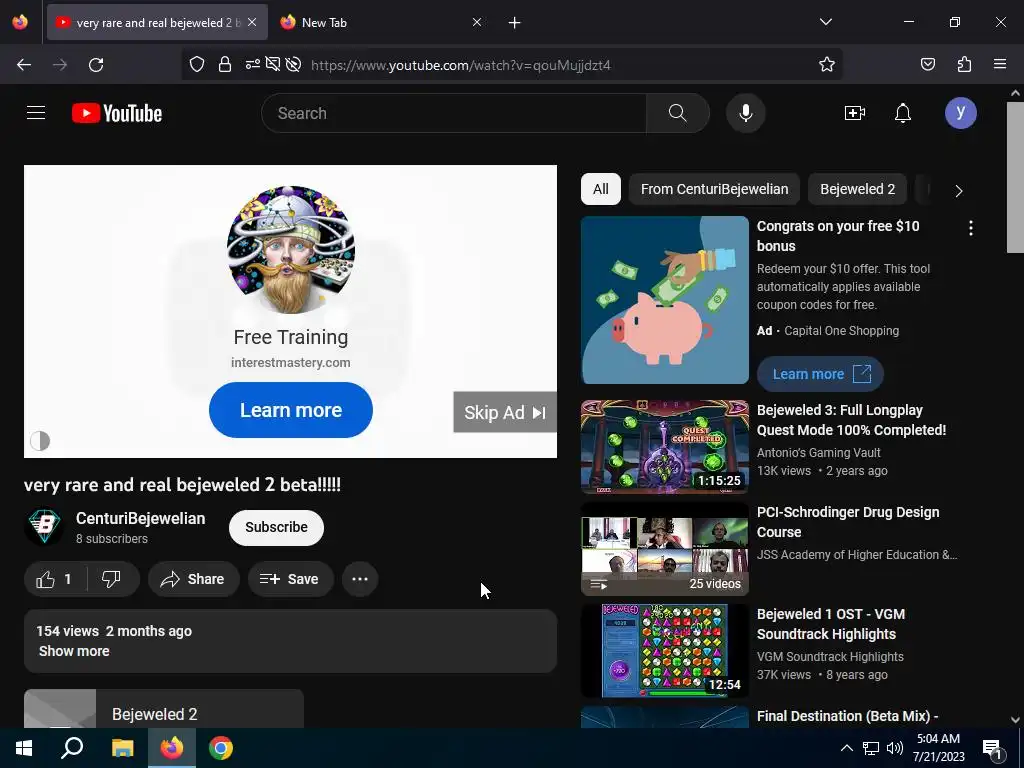1024x768 pixels.
Task: Click Learn more on video ad overlay
Action: click(291, 410)
